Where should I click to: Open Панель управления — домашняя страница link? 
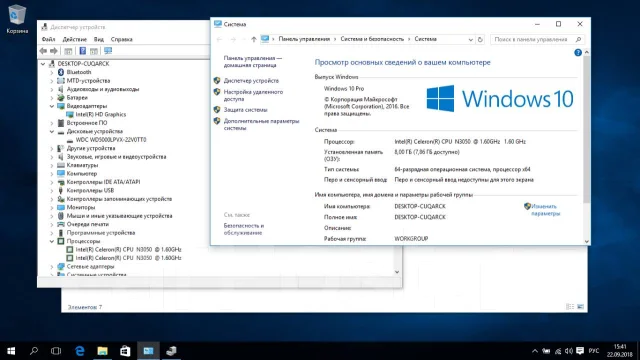click(253, 62)
